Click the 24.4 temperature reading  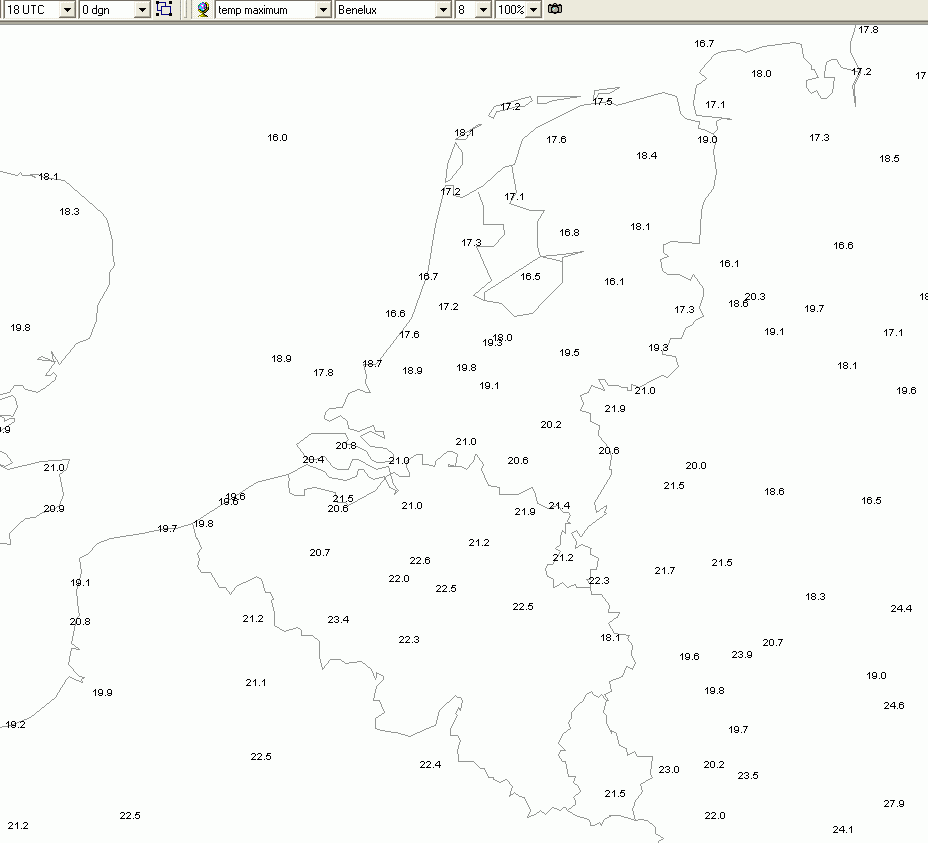pyautogui.click(x=901, y=608)
